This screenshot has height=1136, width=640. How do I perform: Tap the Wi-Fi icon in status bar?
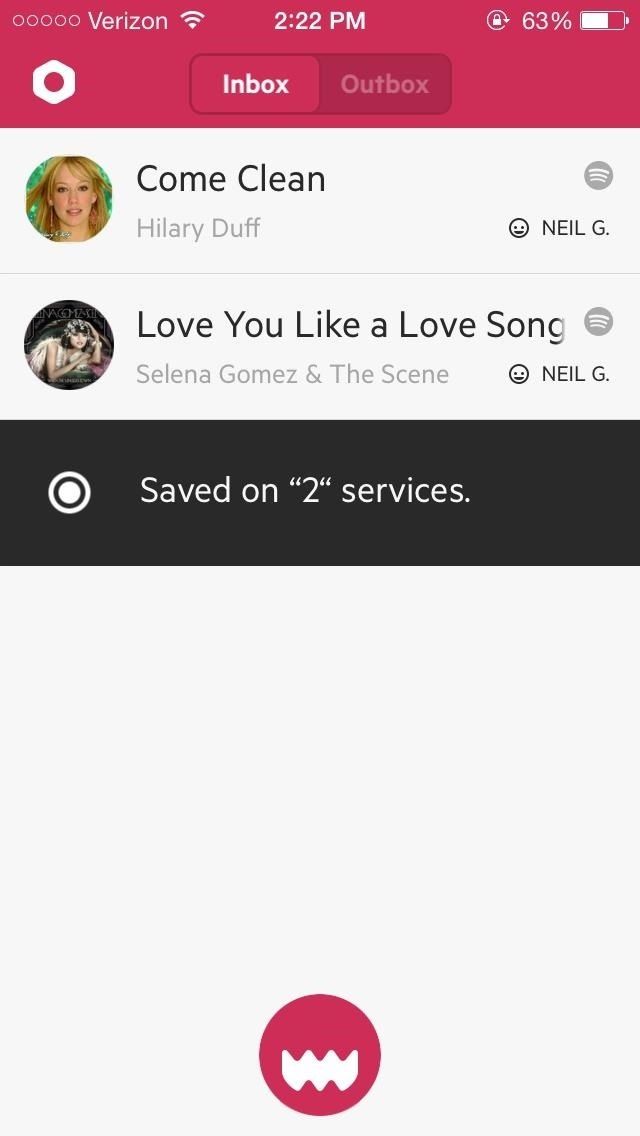[193, 20]
